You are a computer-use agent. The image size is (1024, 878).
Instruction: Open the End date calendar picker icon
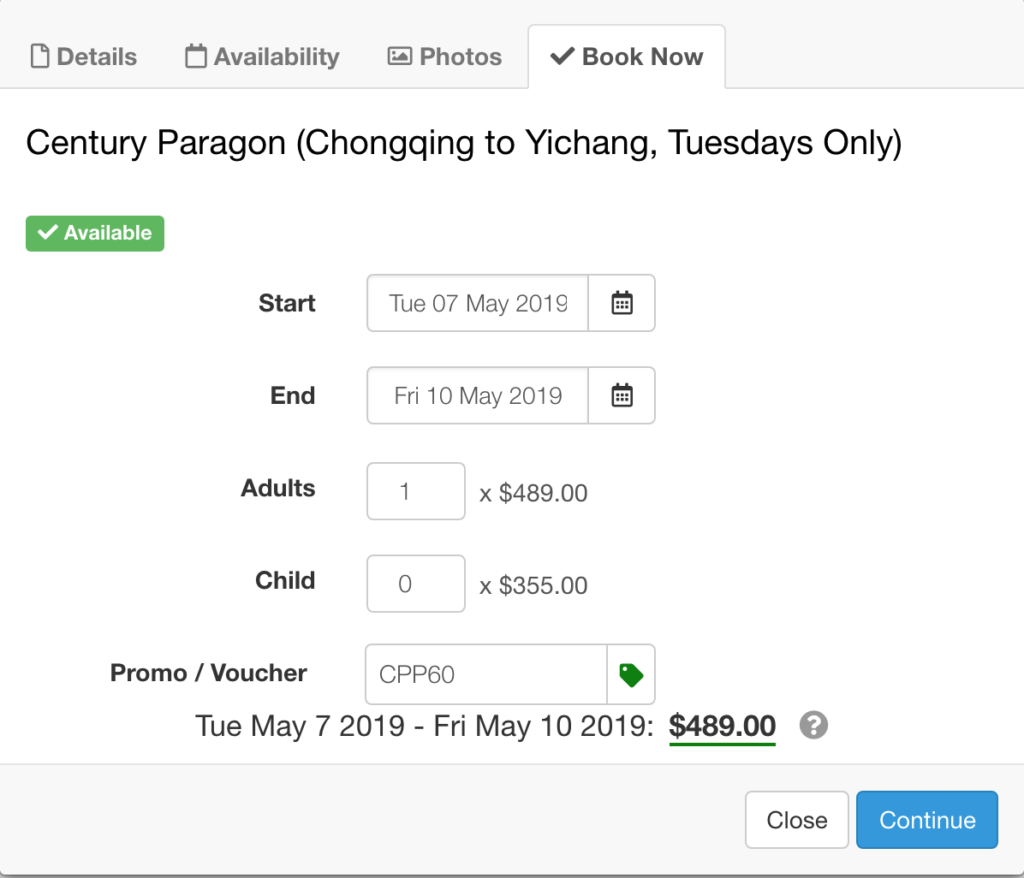point(622,396)
